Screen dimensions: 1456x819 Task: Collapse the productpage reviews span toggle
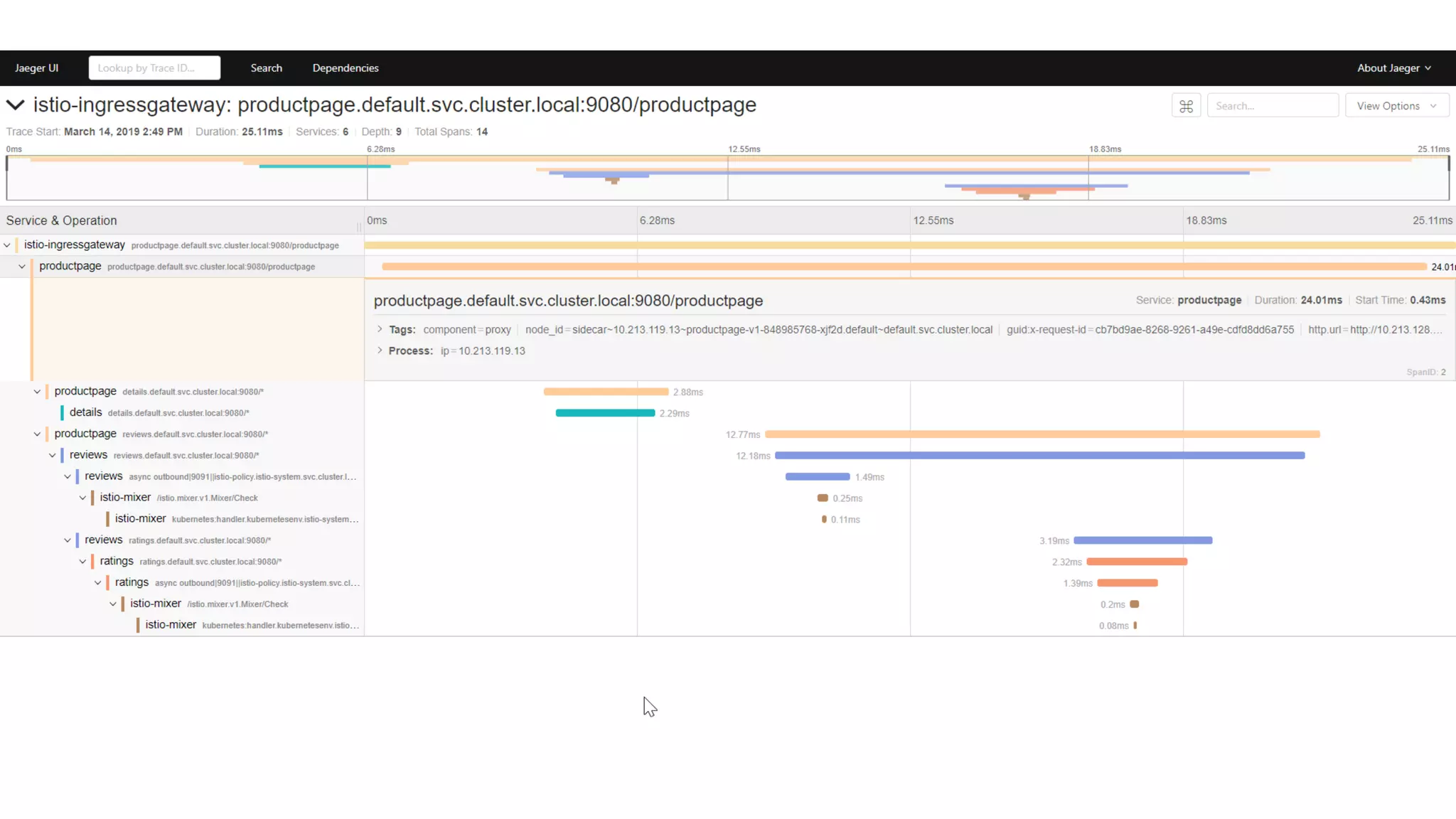[37, 434]
